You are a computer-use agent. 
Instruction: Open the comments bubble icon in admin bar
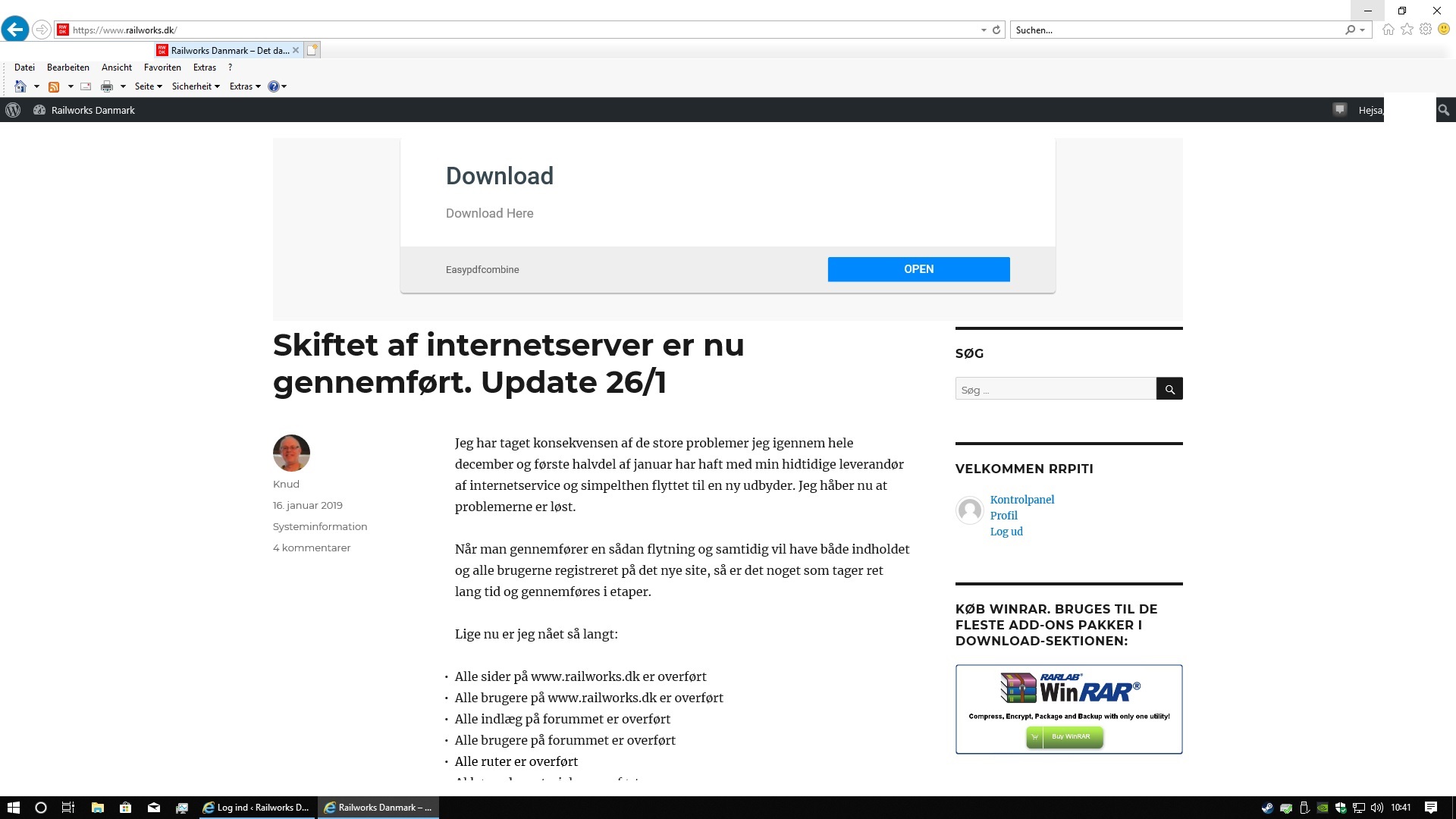click(x=1340, y=110)
